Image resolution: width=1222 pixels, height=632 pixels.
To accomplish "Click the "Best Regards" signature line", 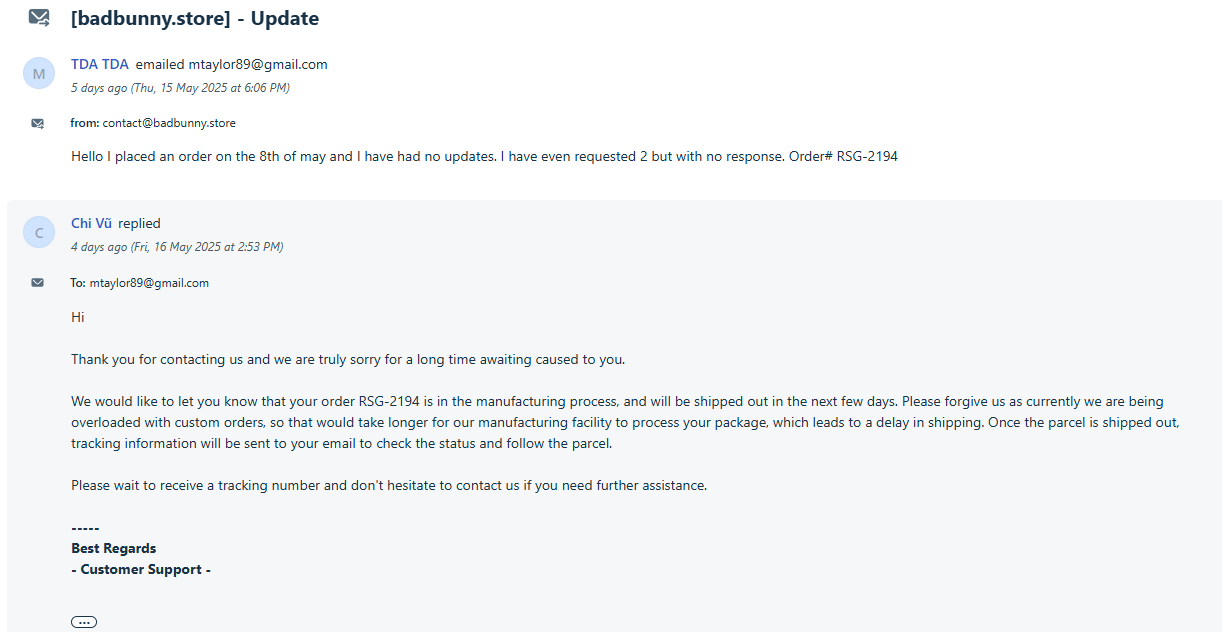I will coord(113,548).
